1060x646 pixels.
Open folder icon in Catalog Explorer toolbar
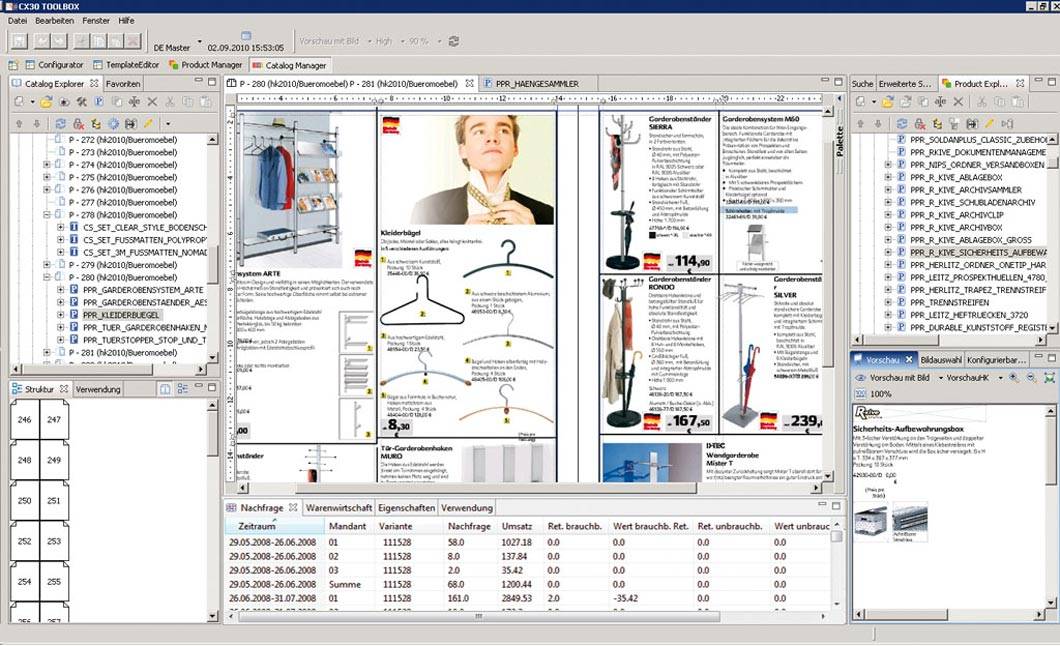point(45,102)
